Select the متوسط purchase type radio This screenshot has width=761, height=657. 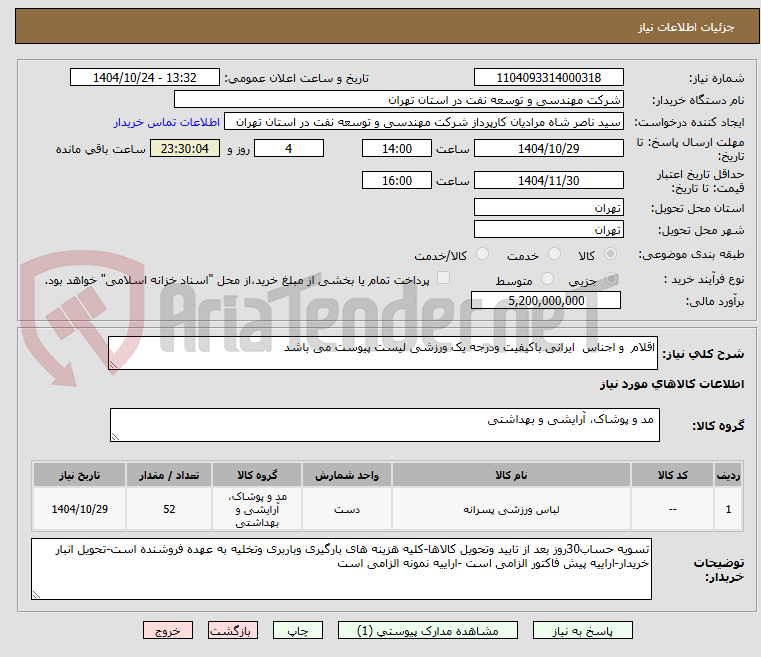pos(547,279)
